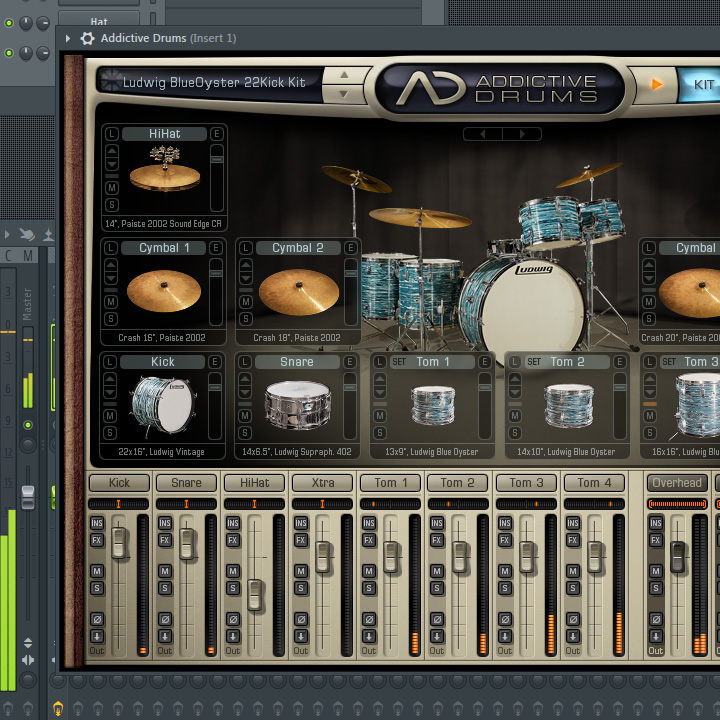Image resolution: width=720 pixels, height=720 pixels.
Task: Click SET button on Tom 3
Action: [x=669, y=362]
